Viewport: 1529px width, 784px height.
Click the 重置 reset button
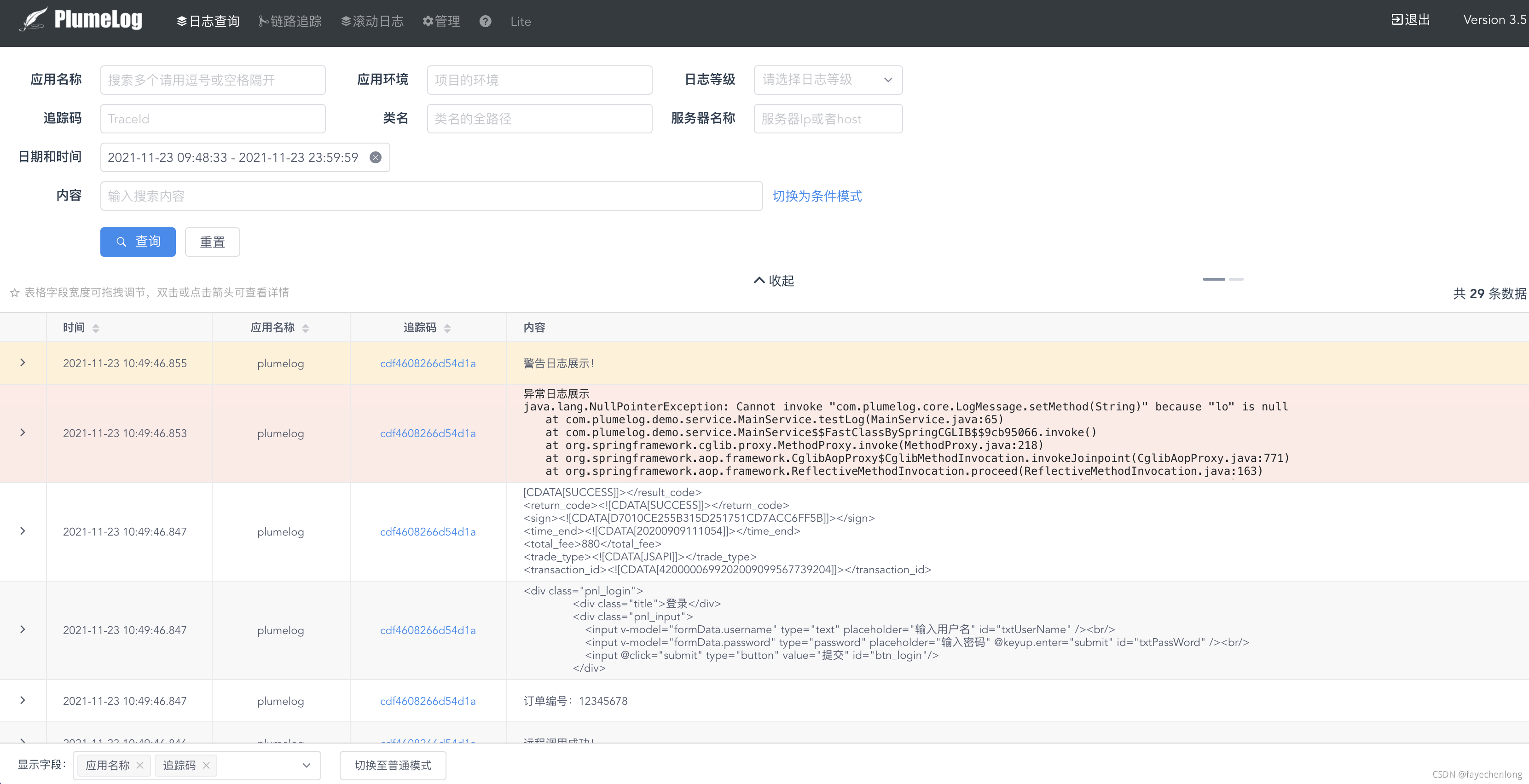coord(212,242)
